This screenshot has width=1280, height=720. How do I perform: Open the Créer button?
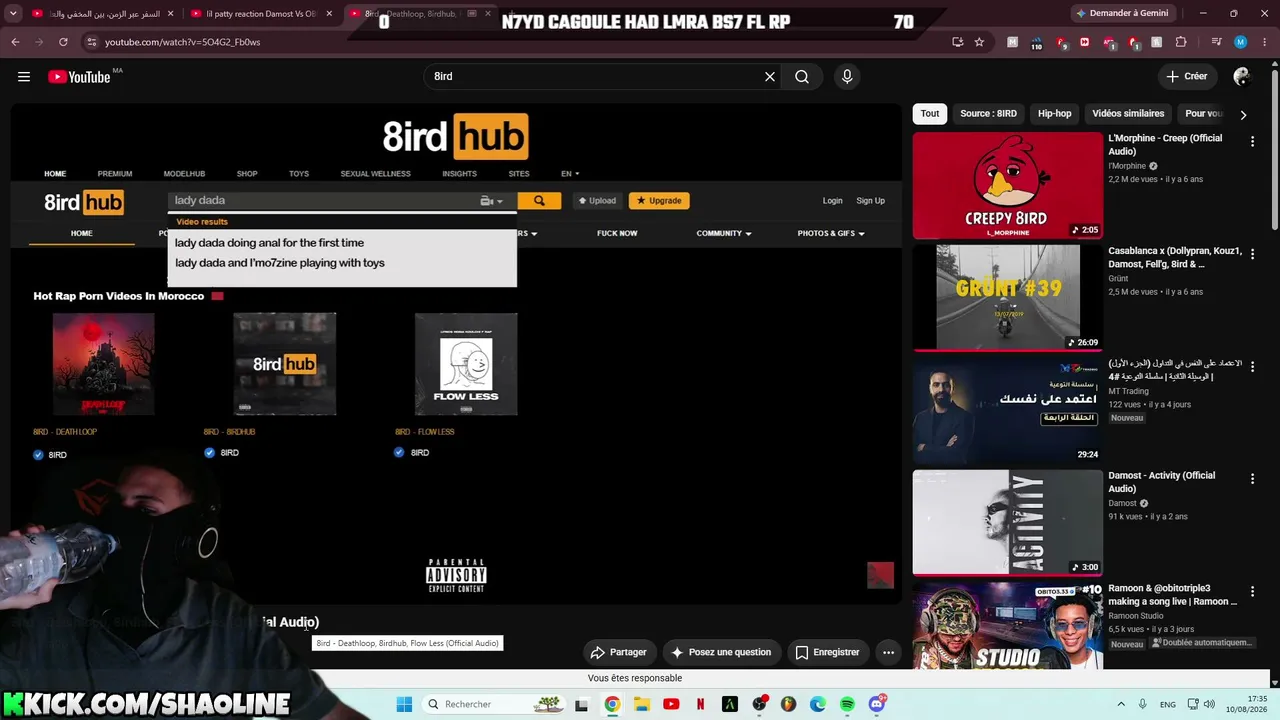pyautogui.click(x=1187, y=77)
